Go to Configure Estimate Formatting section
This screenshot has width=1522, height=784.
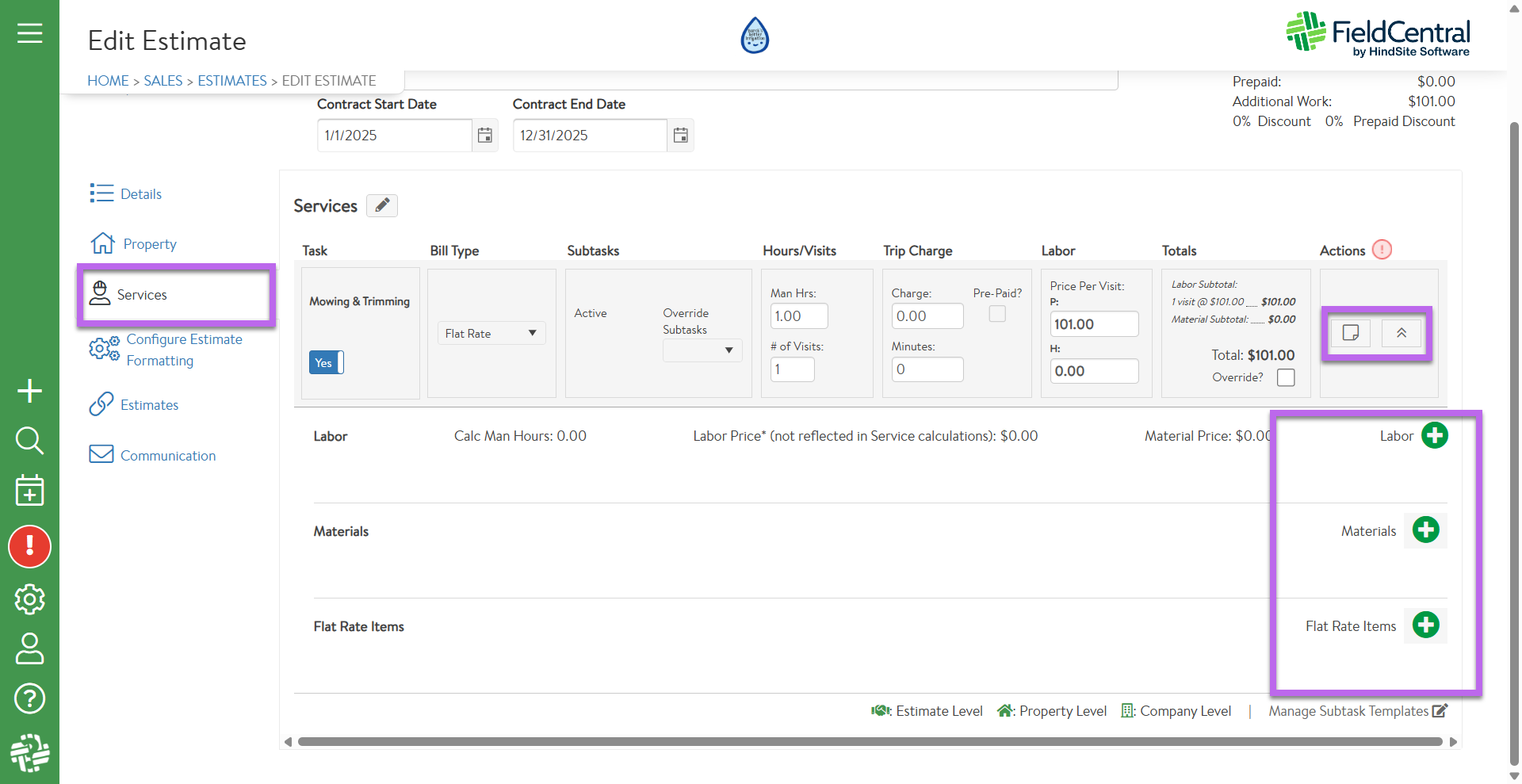(x=184, y=350)
